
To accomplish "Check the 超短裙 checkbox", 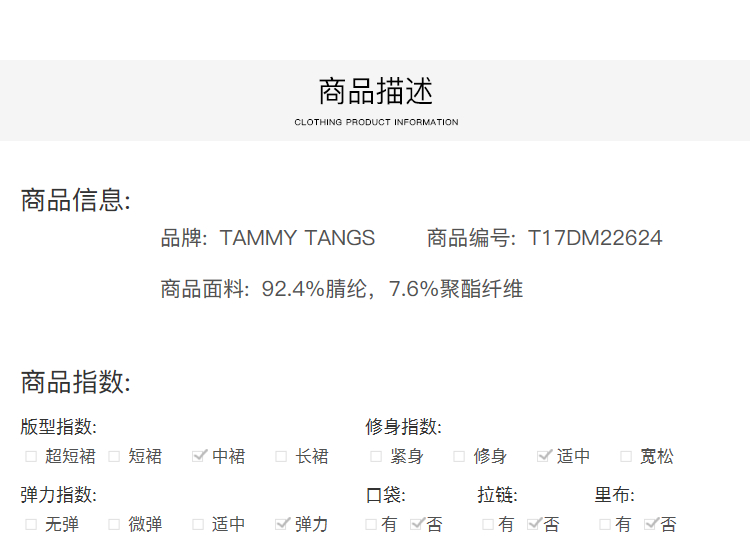I will click(31, 457).
